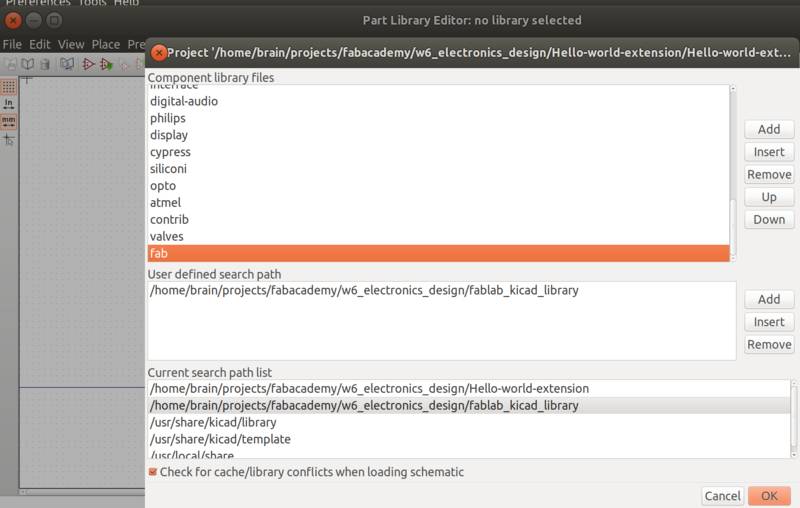This screenshot has width=800, height=508.
Task: Switch units to inches
Action: click(9, 104)
